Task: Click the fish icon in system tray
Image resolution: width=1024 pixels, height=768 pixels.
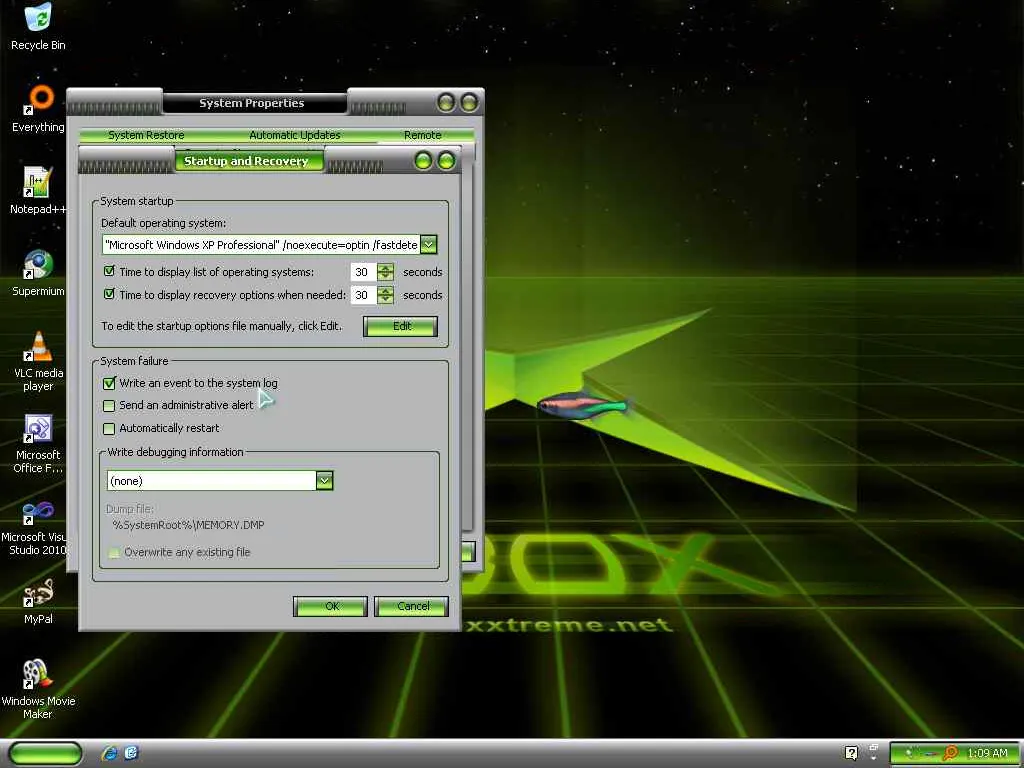Action: (930, 754)
